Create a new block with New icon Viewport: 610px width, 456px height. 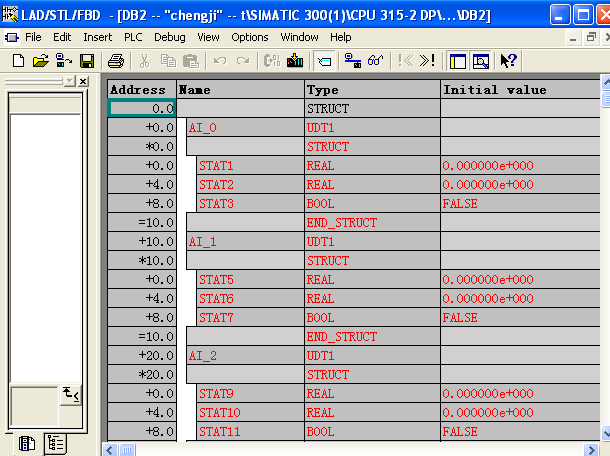(x=18, y=61)
